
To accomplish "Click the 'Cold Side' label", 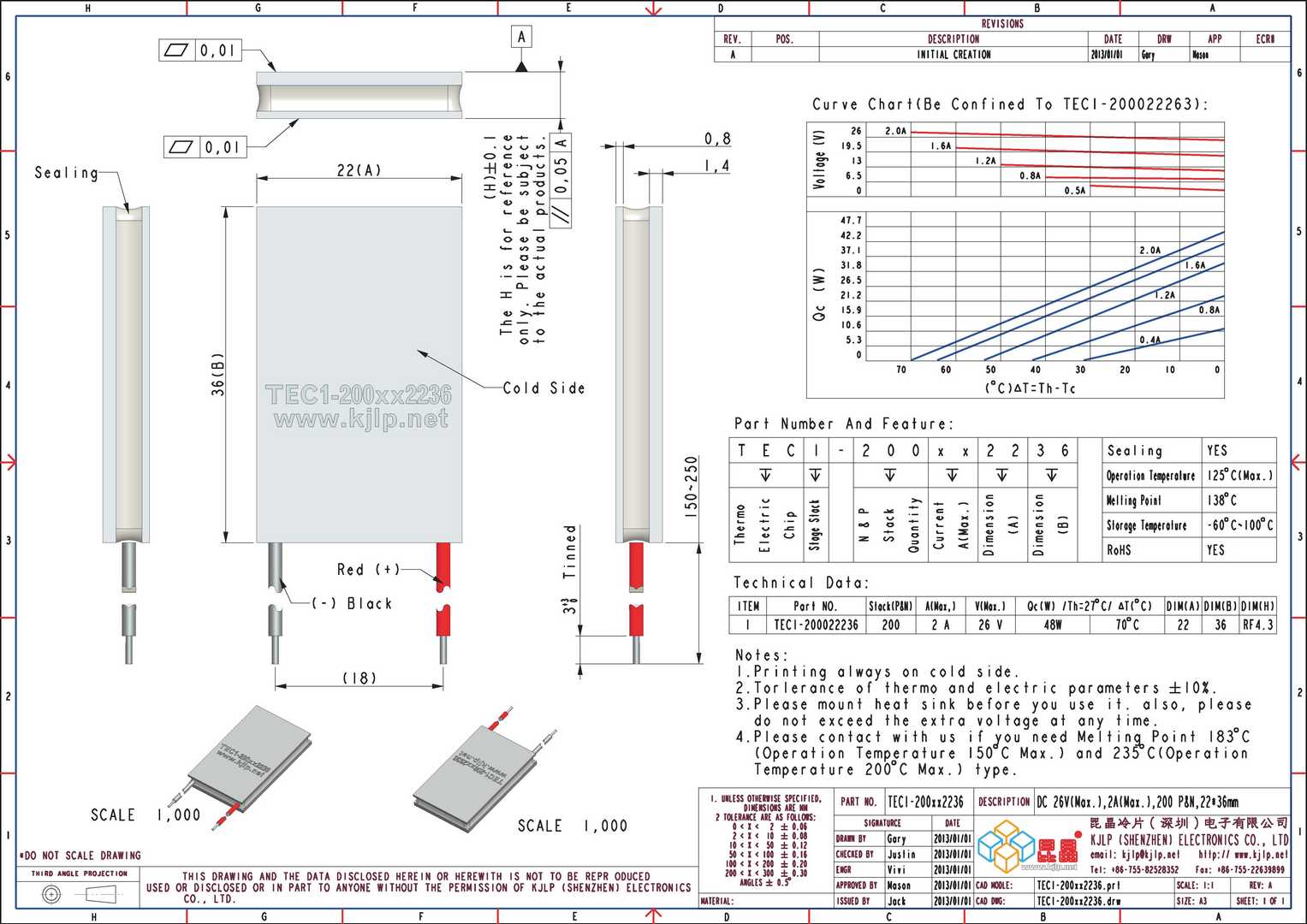I will (x=544, y=388).
